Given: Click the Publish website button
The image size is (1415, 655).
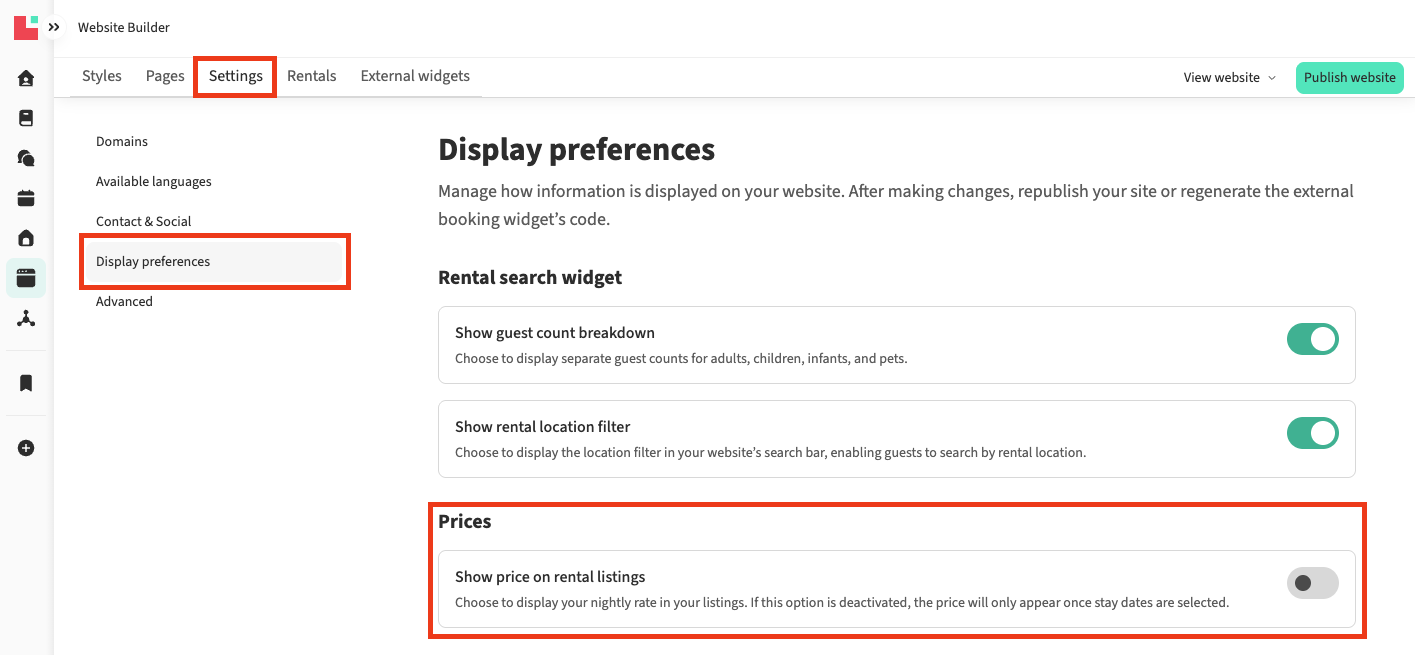Looking at the screenshot, I should coord(1349,78).
